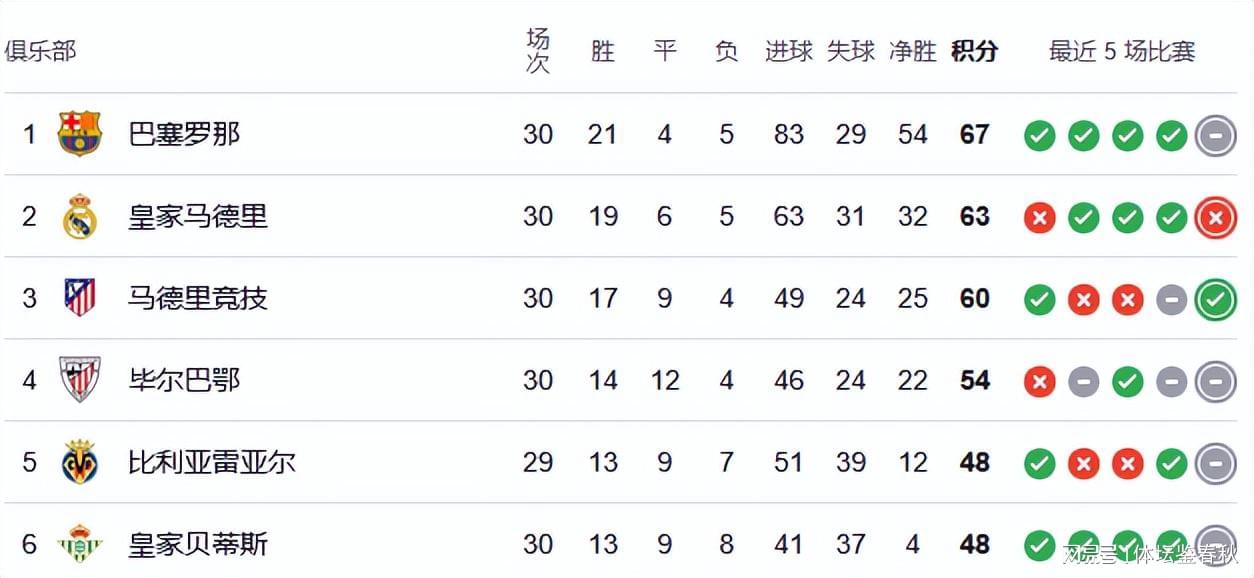Click the 净胜 column header
The width and height of the screenshot is (1254, 578).
[x=913, y=51]
